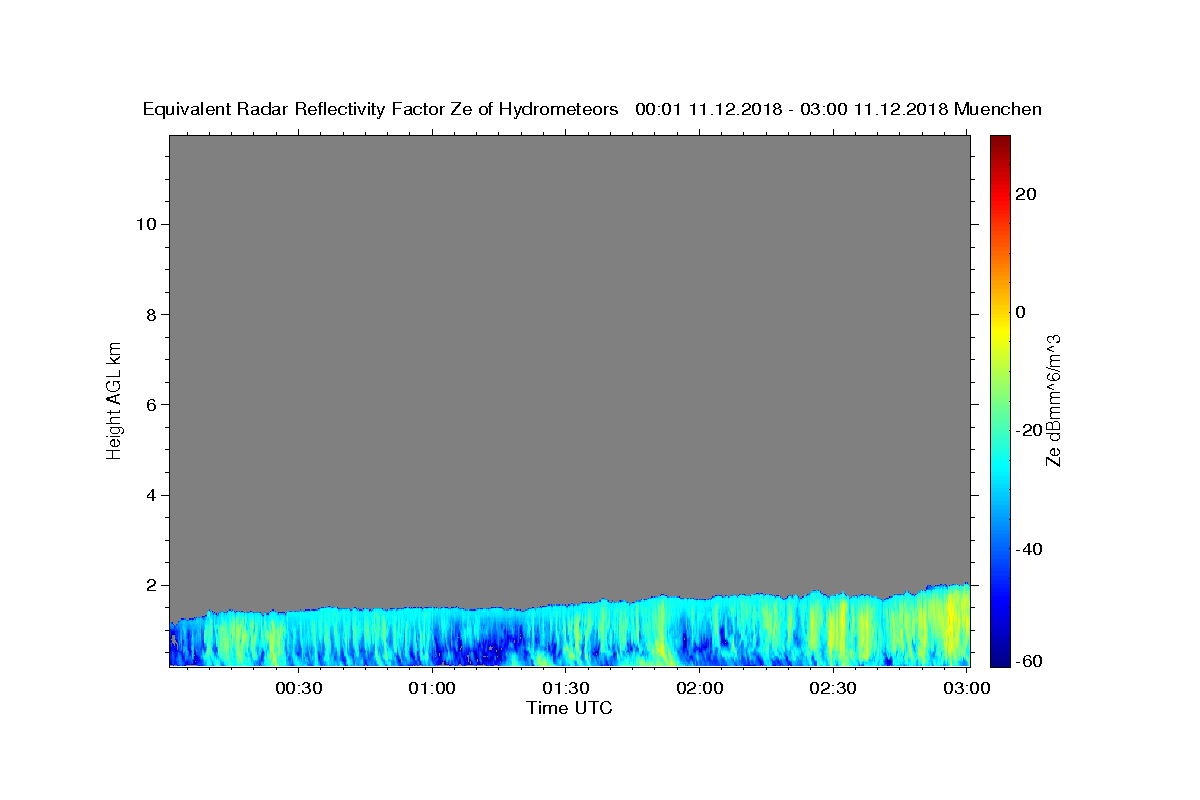Viewport: 1200px width, 800px height.
Task: Click the height tick label '8'
Action: click(151, 314)
